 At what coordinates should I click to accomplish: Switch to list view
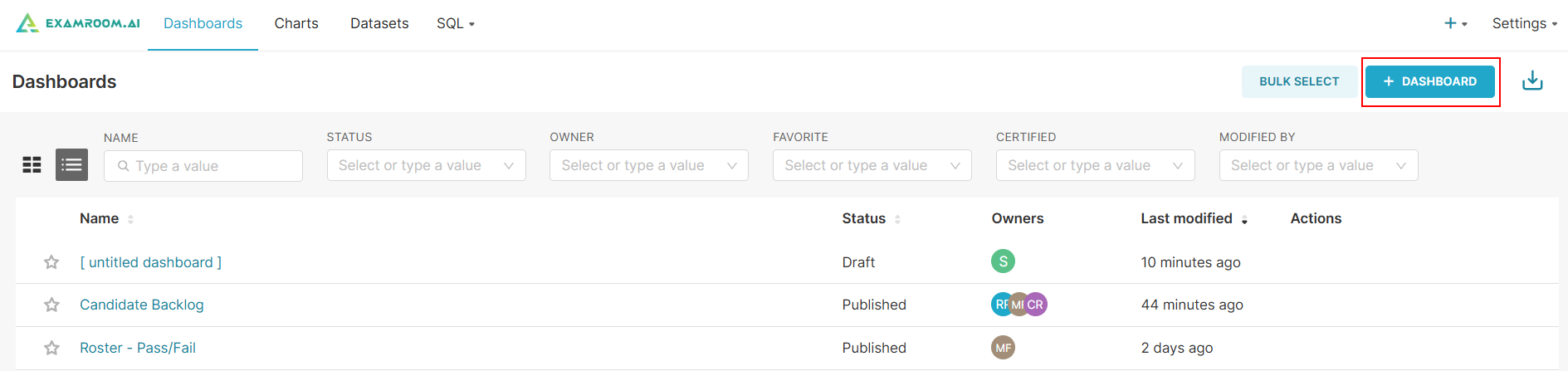(71, 165)
